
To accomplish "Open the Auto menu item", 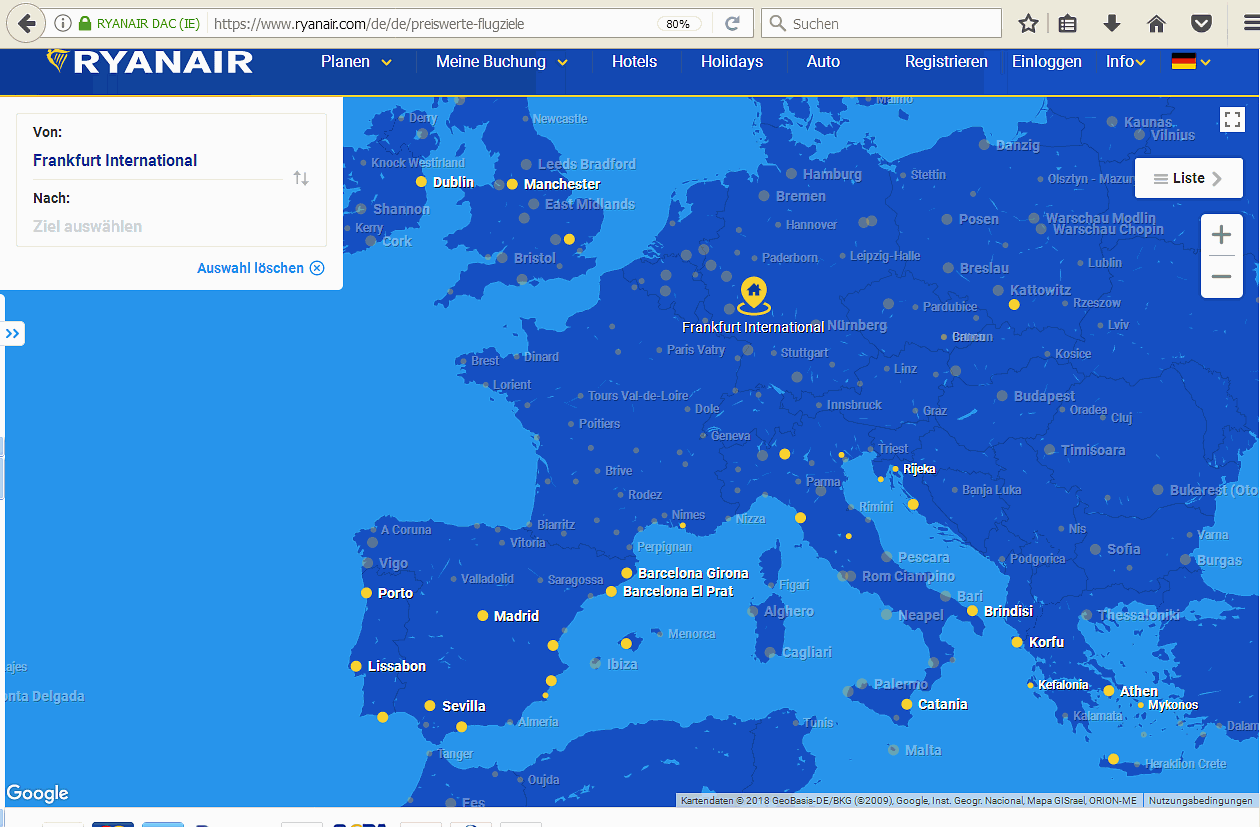I will tap(824, 62).
